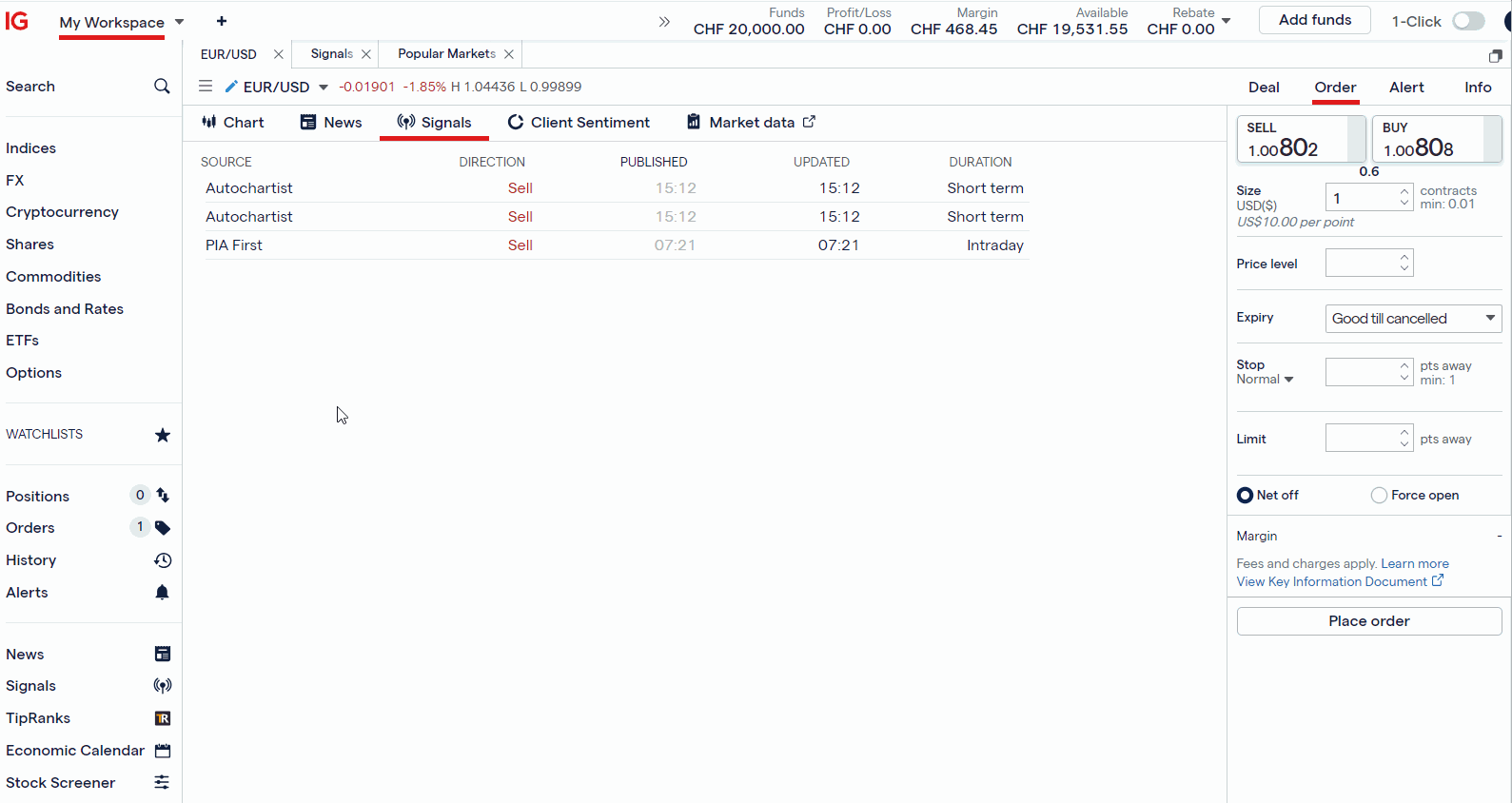The width and height of the screenshot is (1512, 803).
Task: Select the PIA First signal row
Action: point(616,245)
